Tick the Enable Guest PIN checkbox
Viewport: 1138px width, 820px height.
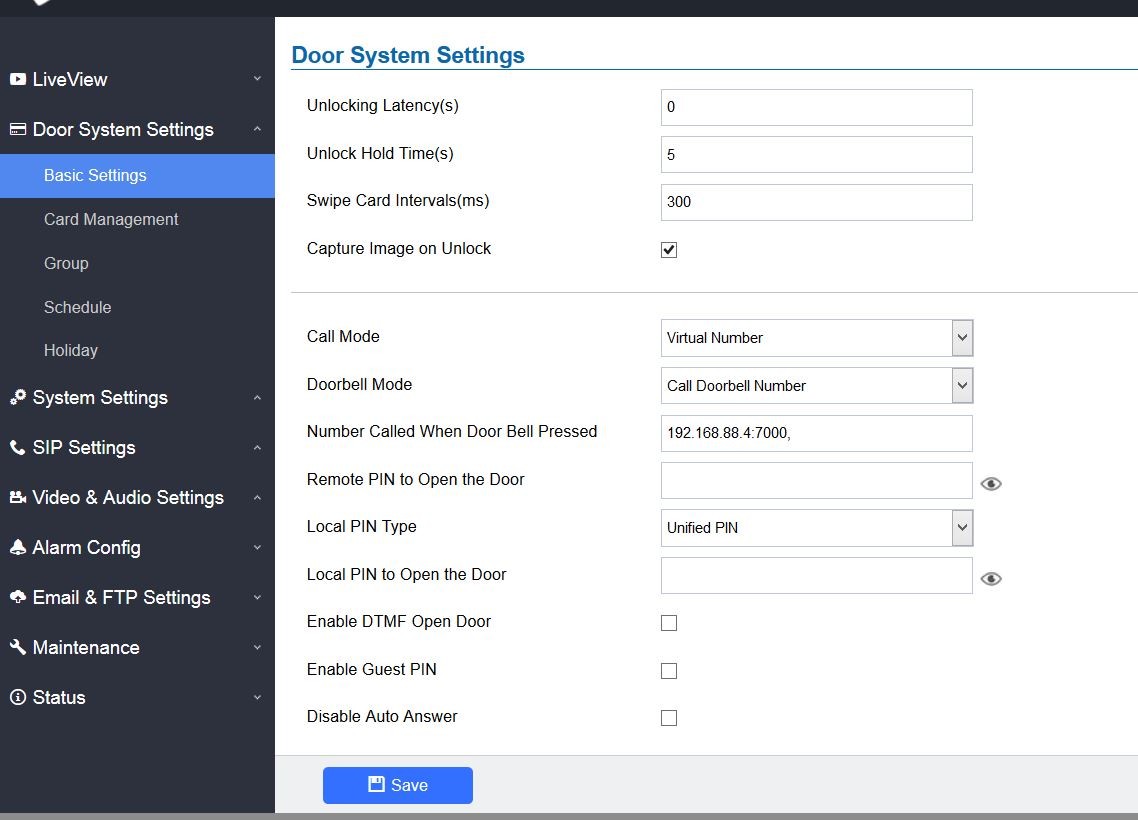point(669,671)
